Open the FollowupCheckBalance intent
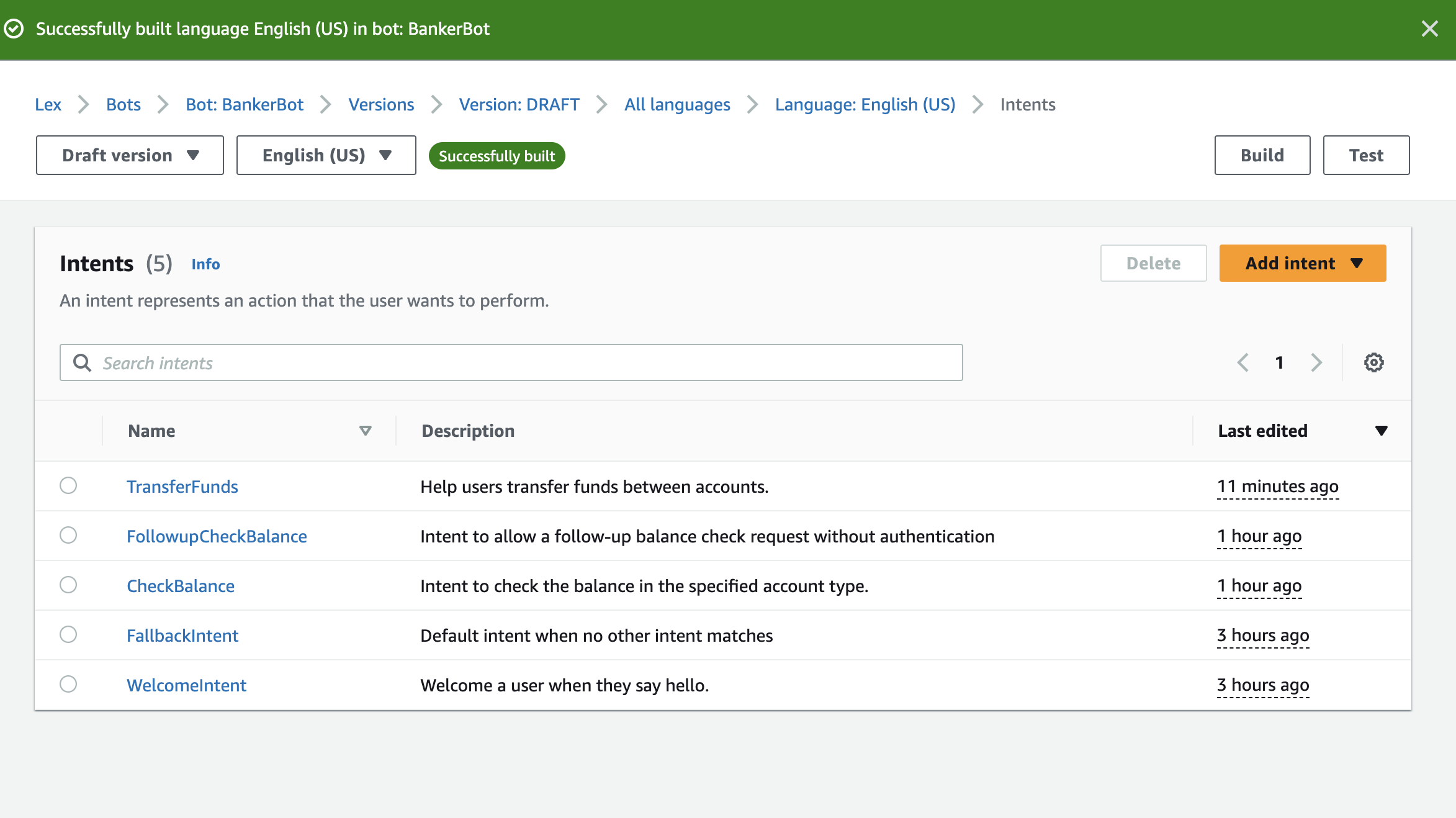This screenshot has width=1456, height=818. click(217, 536)
